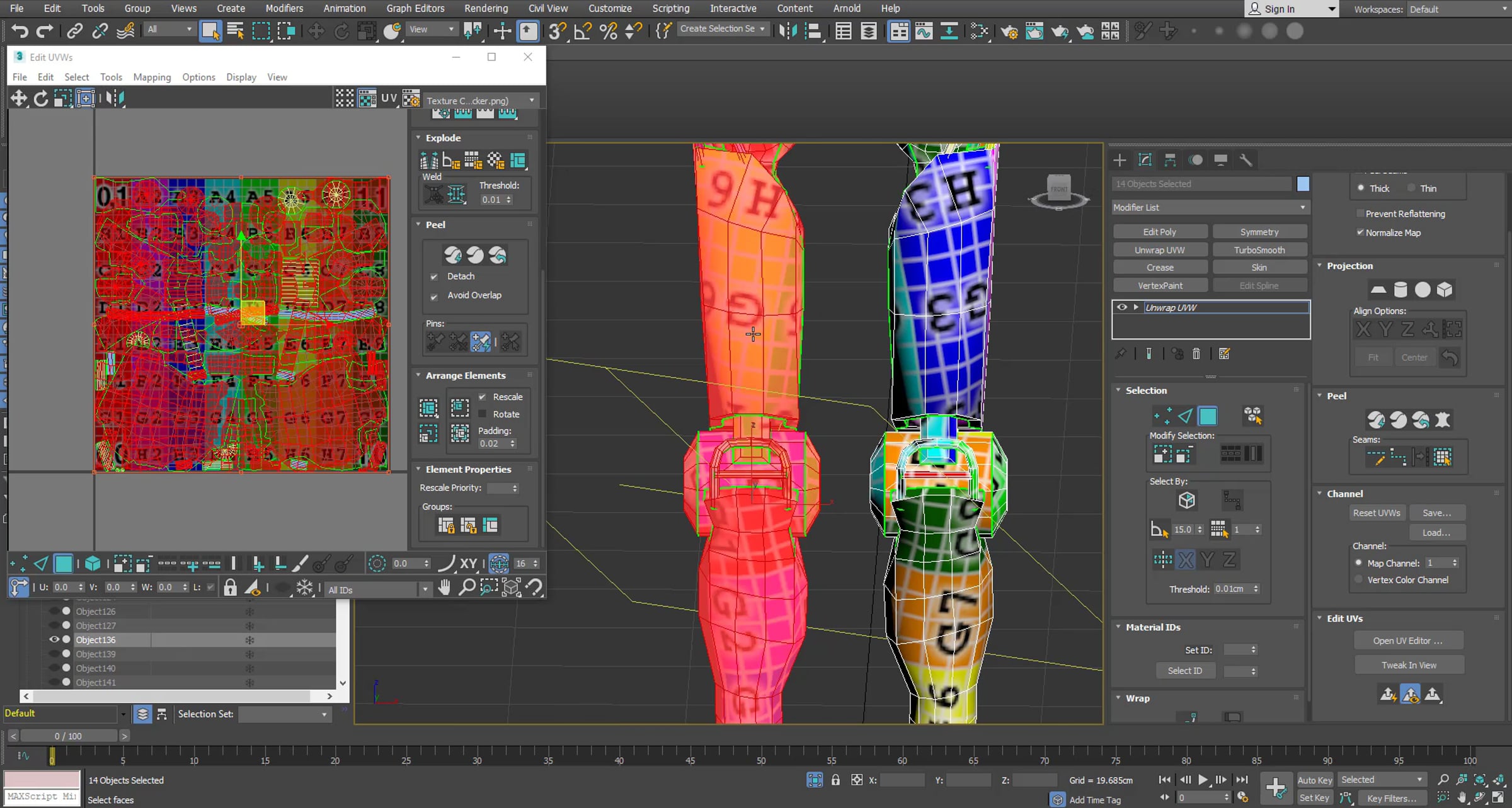Open the Utilities wrench panel tab
1512x808 pixels.
[x=1246, y=160]
